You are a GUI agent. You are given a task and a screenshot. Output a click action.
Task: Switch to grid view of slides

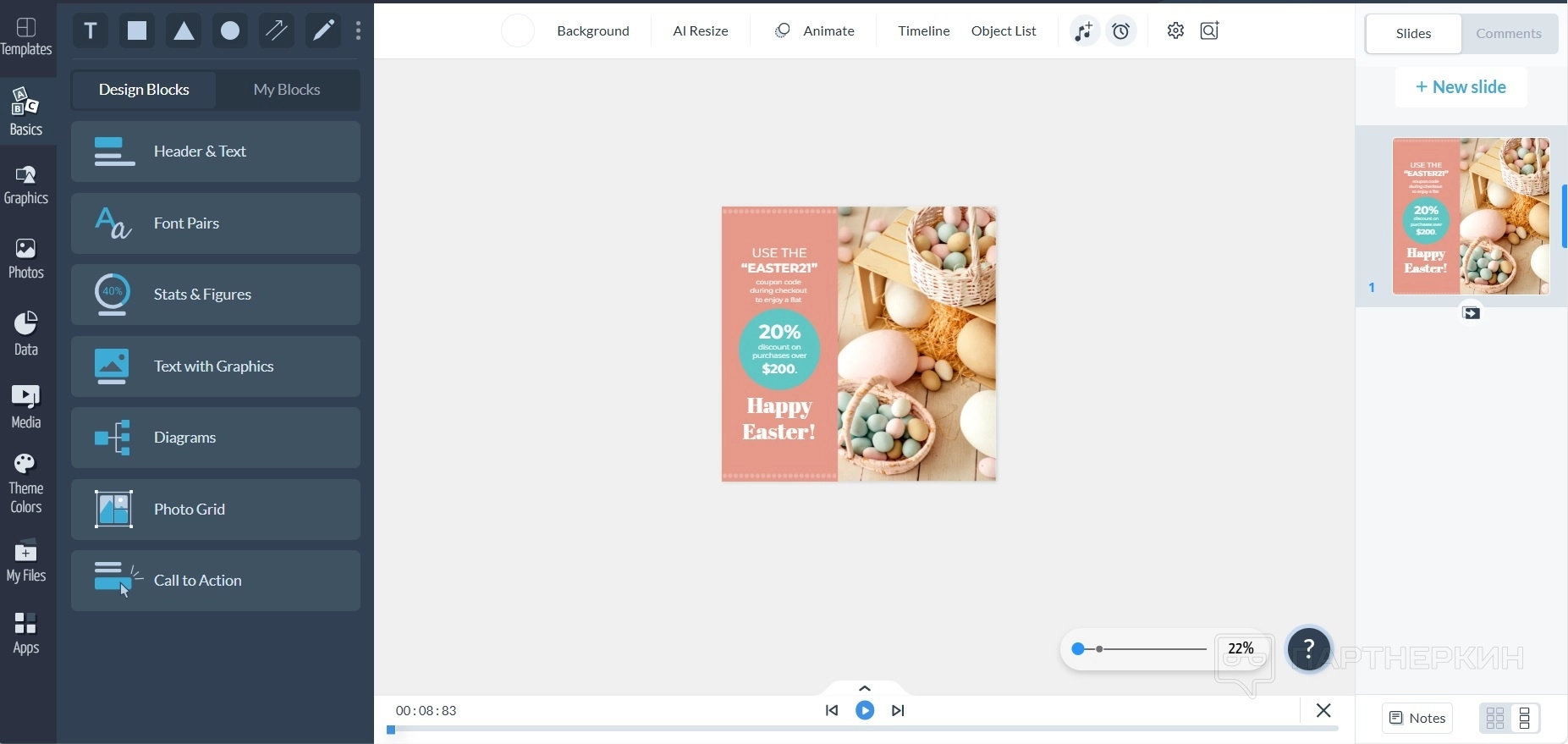(x=1495, y=719)
